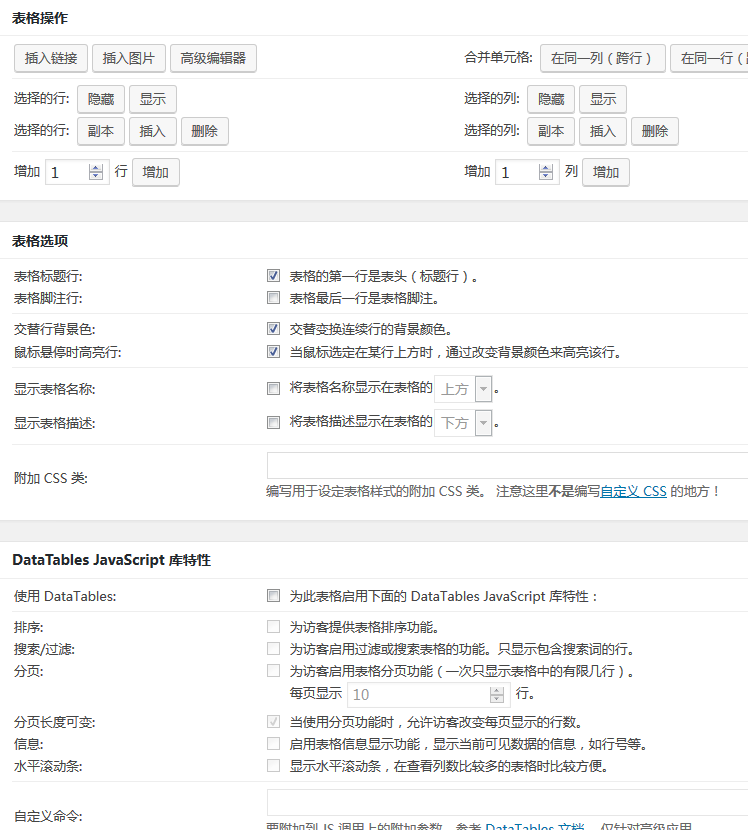Screen dimensions: 748x830
Task: Enable 表格最后一行是表格脚注 checkbox
Action: click(x=273, y=297)
